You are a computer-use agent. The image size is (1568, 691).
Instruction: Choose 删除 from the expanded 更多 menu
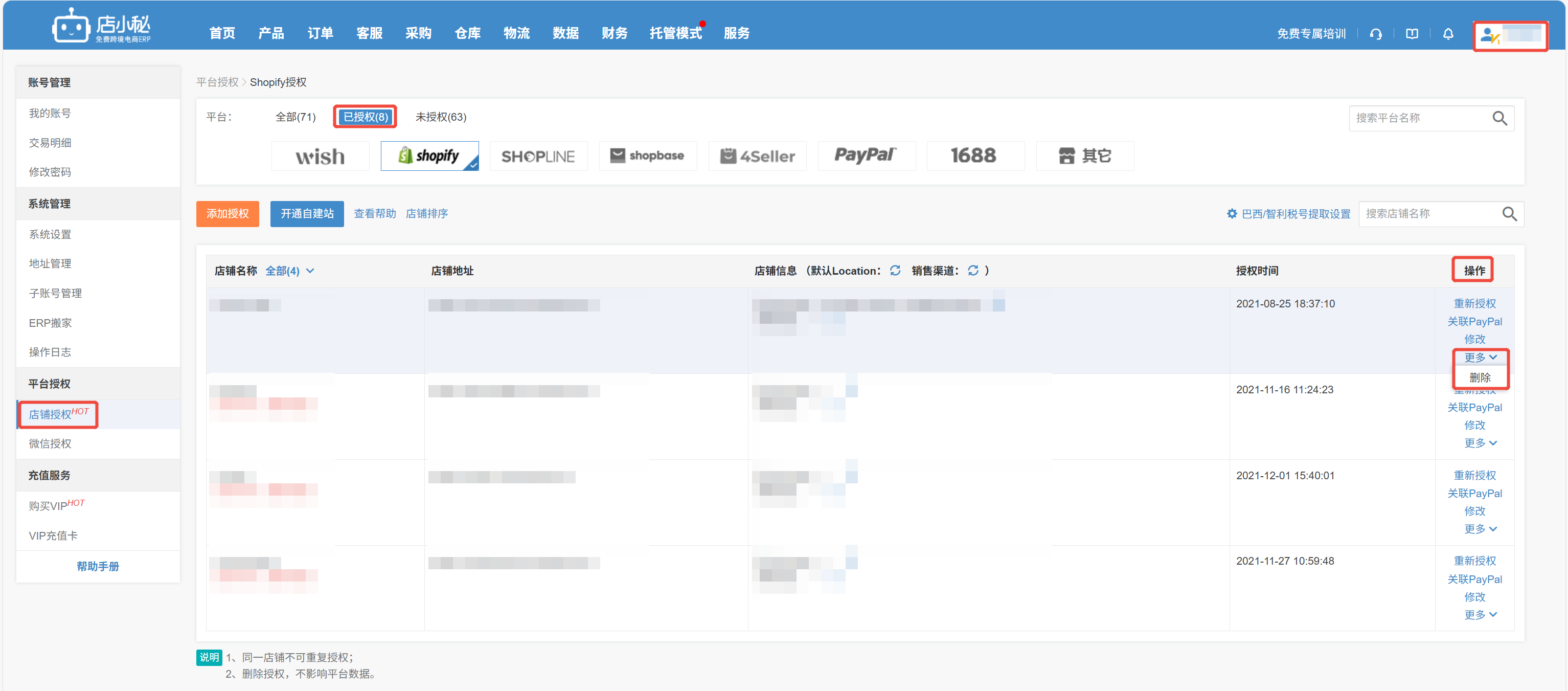click(x=1479, y=377)
